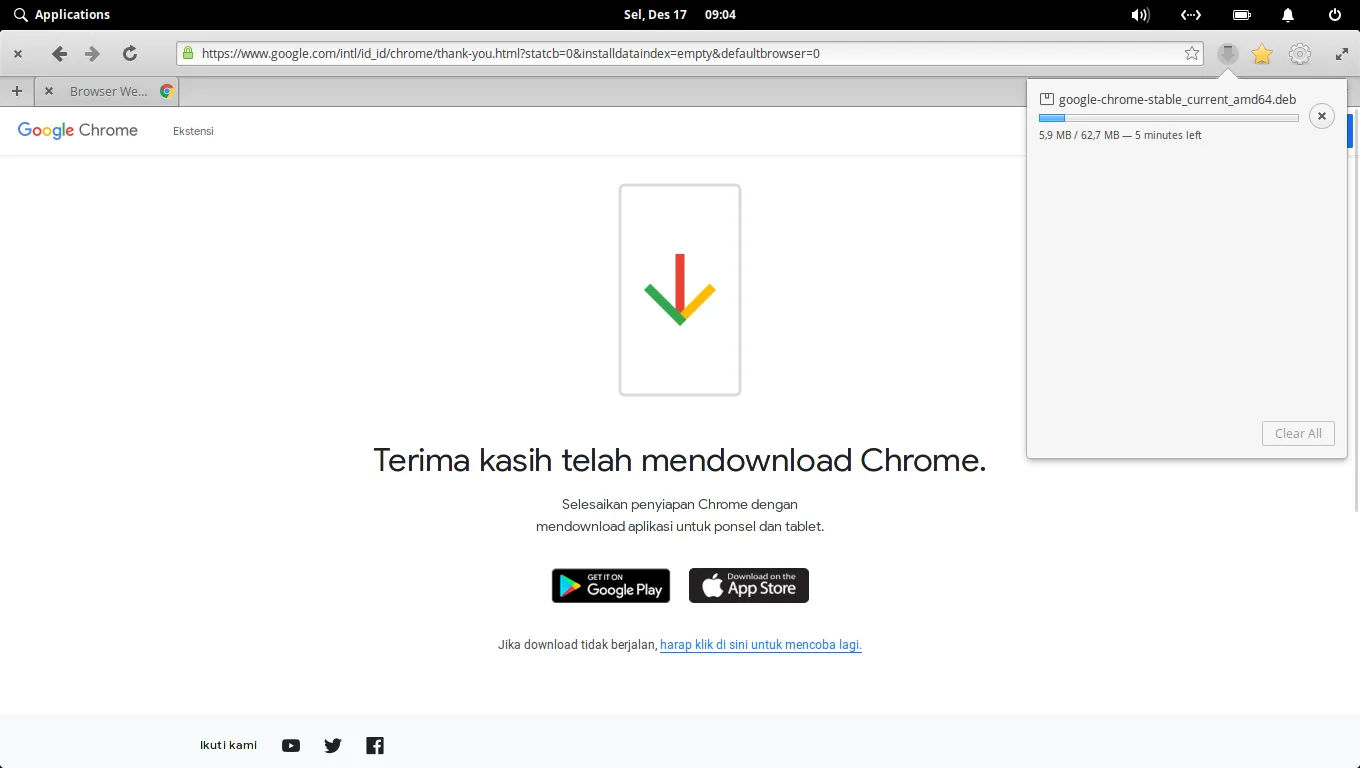Reload the current page
This screenshot has height=768, width=1360.
click(130, 54)
